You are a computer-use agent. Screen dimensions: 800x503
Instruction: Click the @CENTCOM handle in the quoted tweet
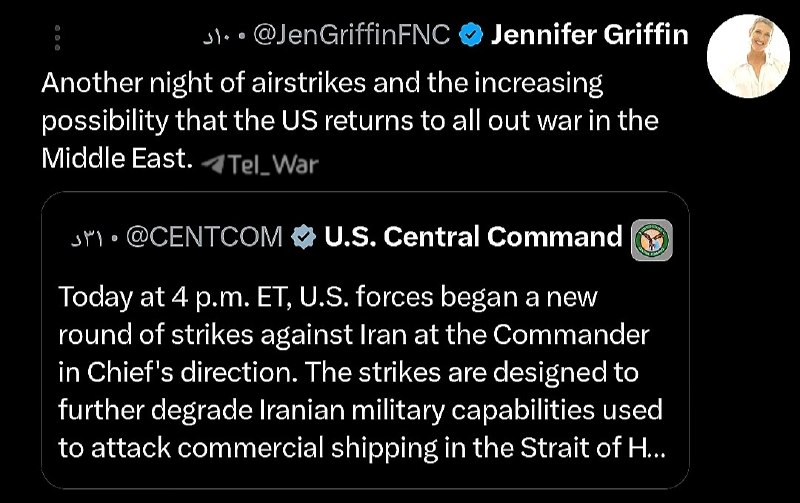pos(204,237)
